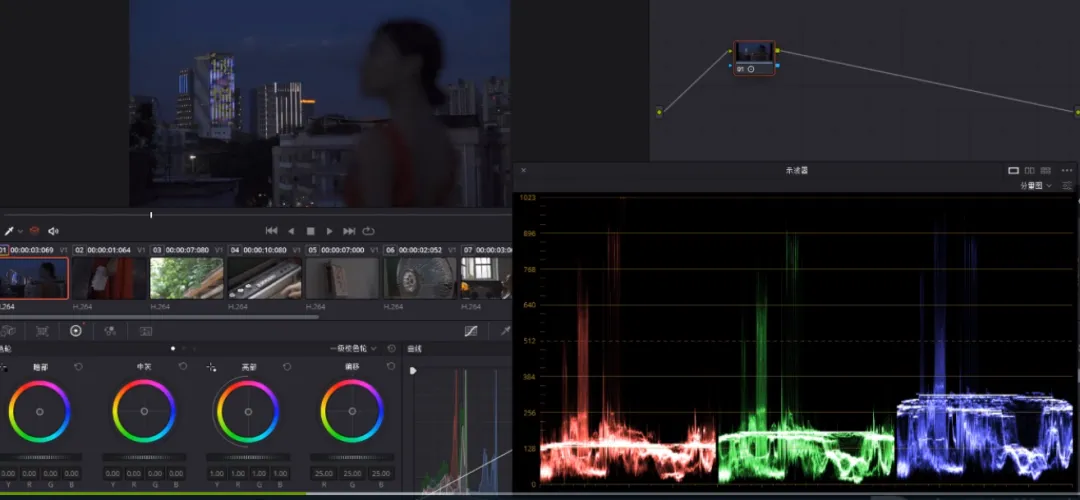Reset the Gain color wheel
The image size is (1080, 500).
287,367
